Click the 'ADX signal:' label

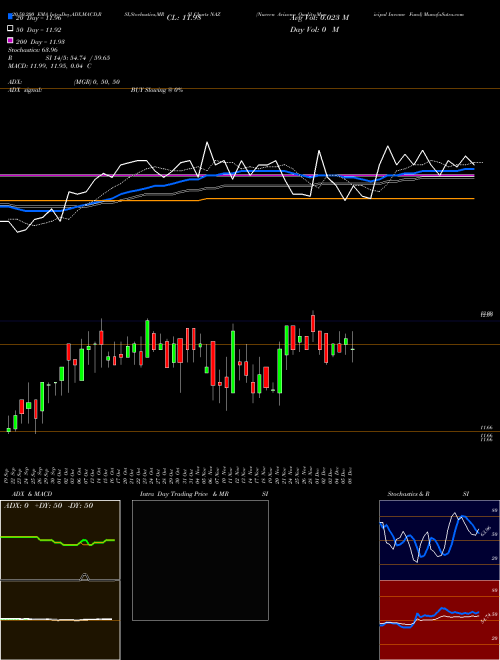(x=24, y=90)
